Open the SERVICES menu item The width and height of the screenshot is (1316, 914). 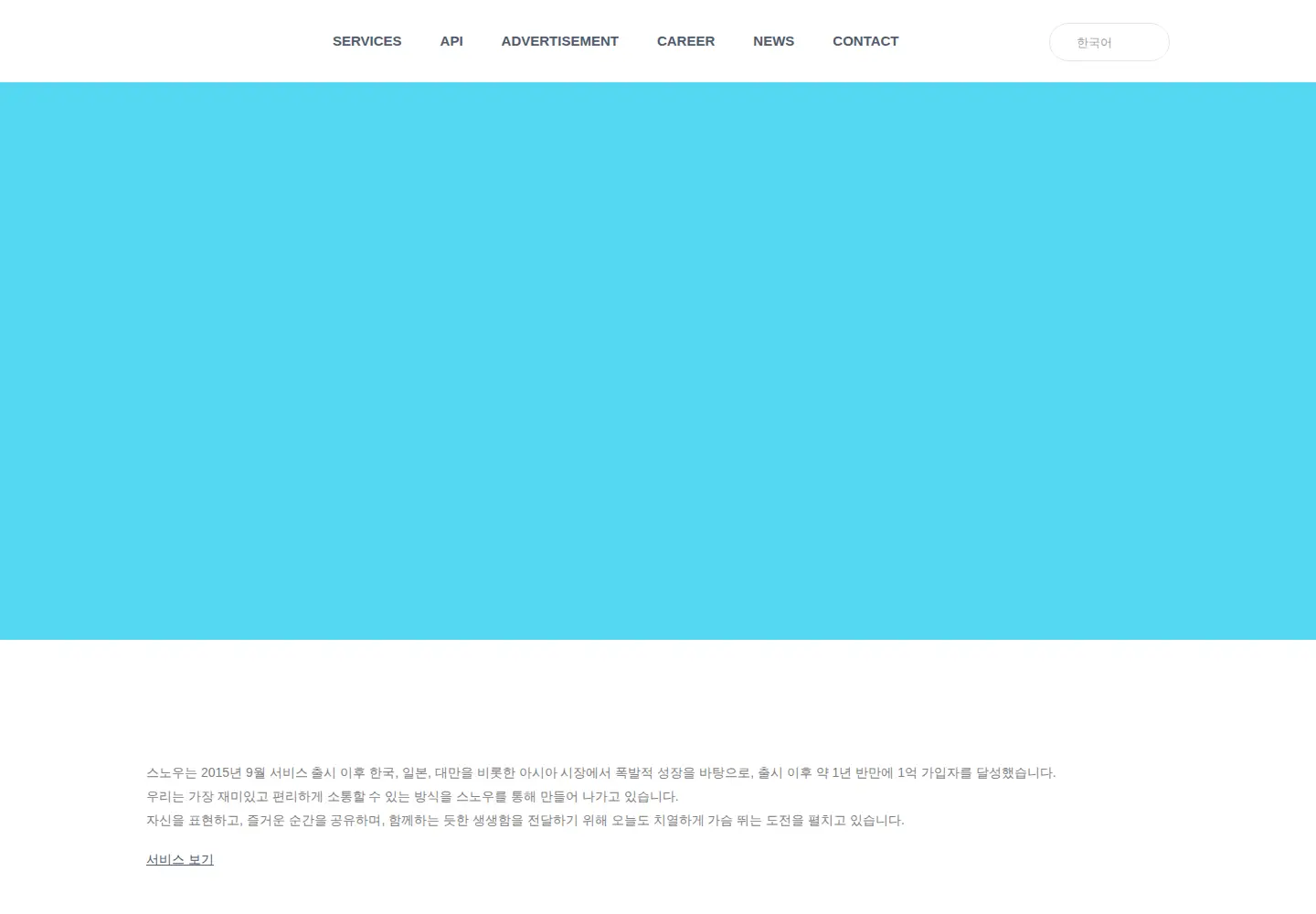[366, 41]
